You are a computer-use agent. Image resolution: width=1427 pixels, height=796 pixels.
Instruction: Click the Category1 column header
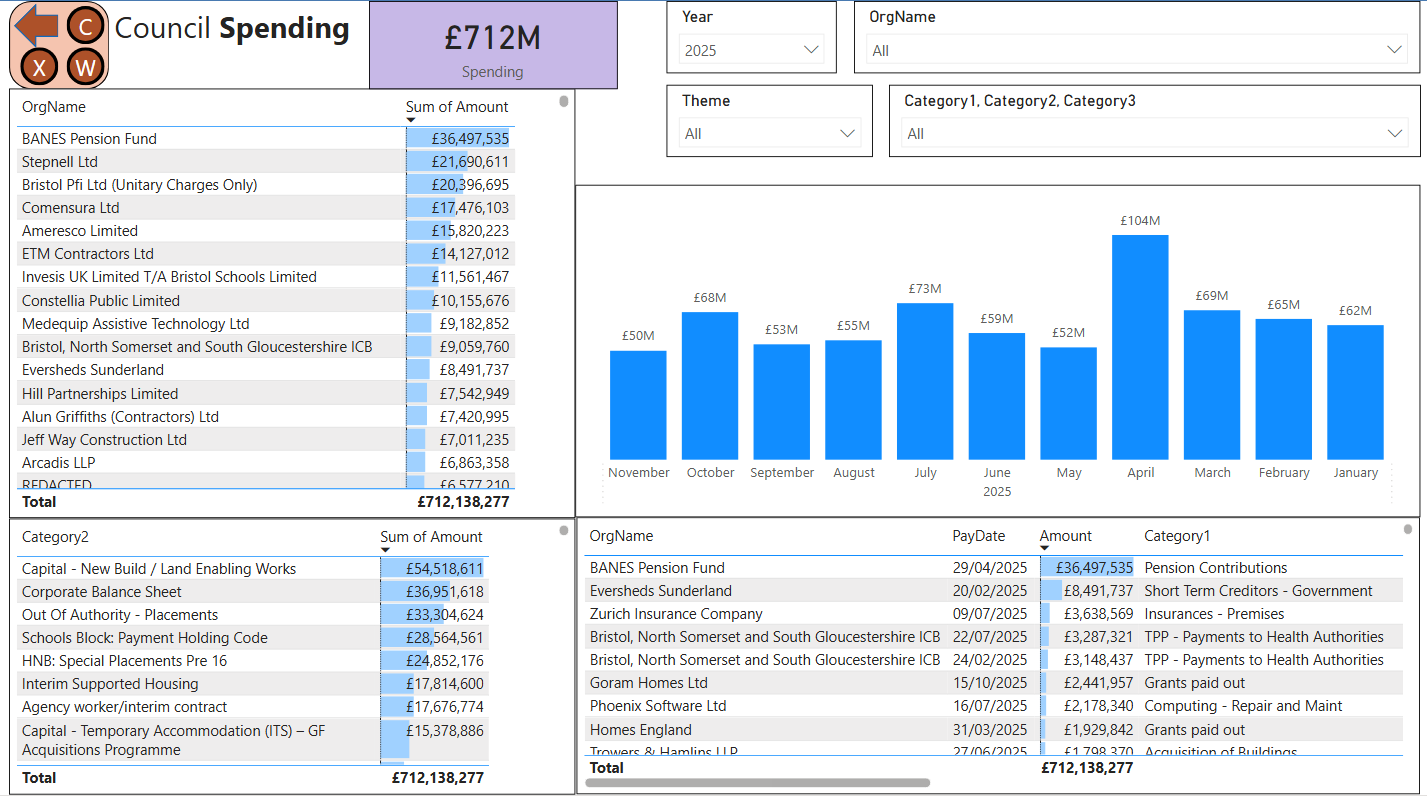1176,536
